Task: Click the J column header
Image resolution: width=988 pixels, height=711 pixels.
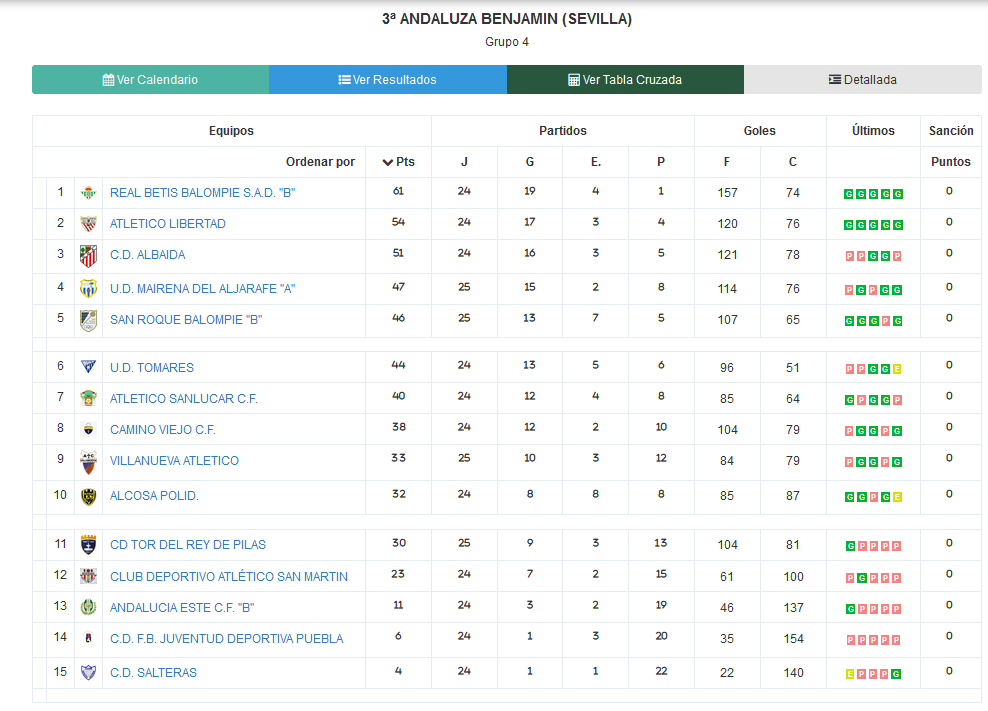Action: tap(464, 162)
